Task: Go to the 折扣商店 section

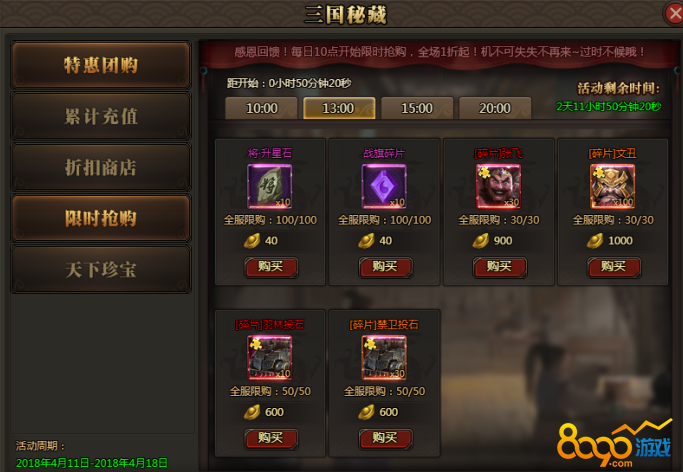Action: point(101,167)
